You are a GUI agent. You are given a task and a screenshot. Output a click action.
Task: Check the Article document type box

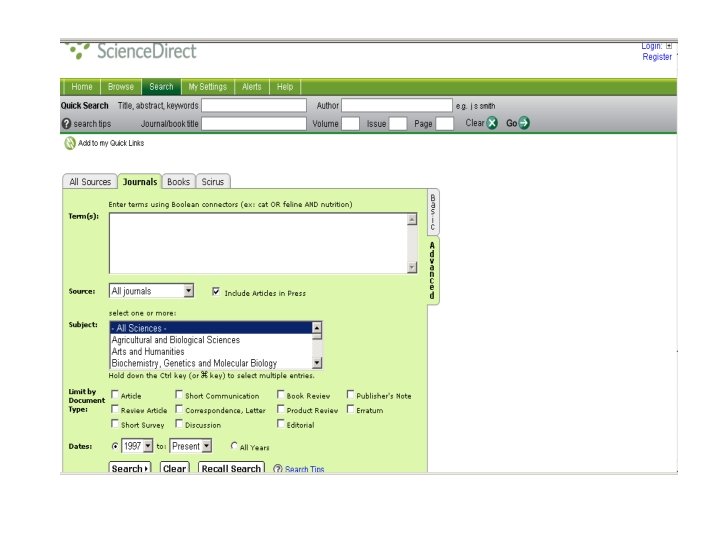point(115,394)
